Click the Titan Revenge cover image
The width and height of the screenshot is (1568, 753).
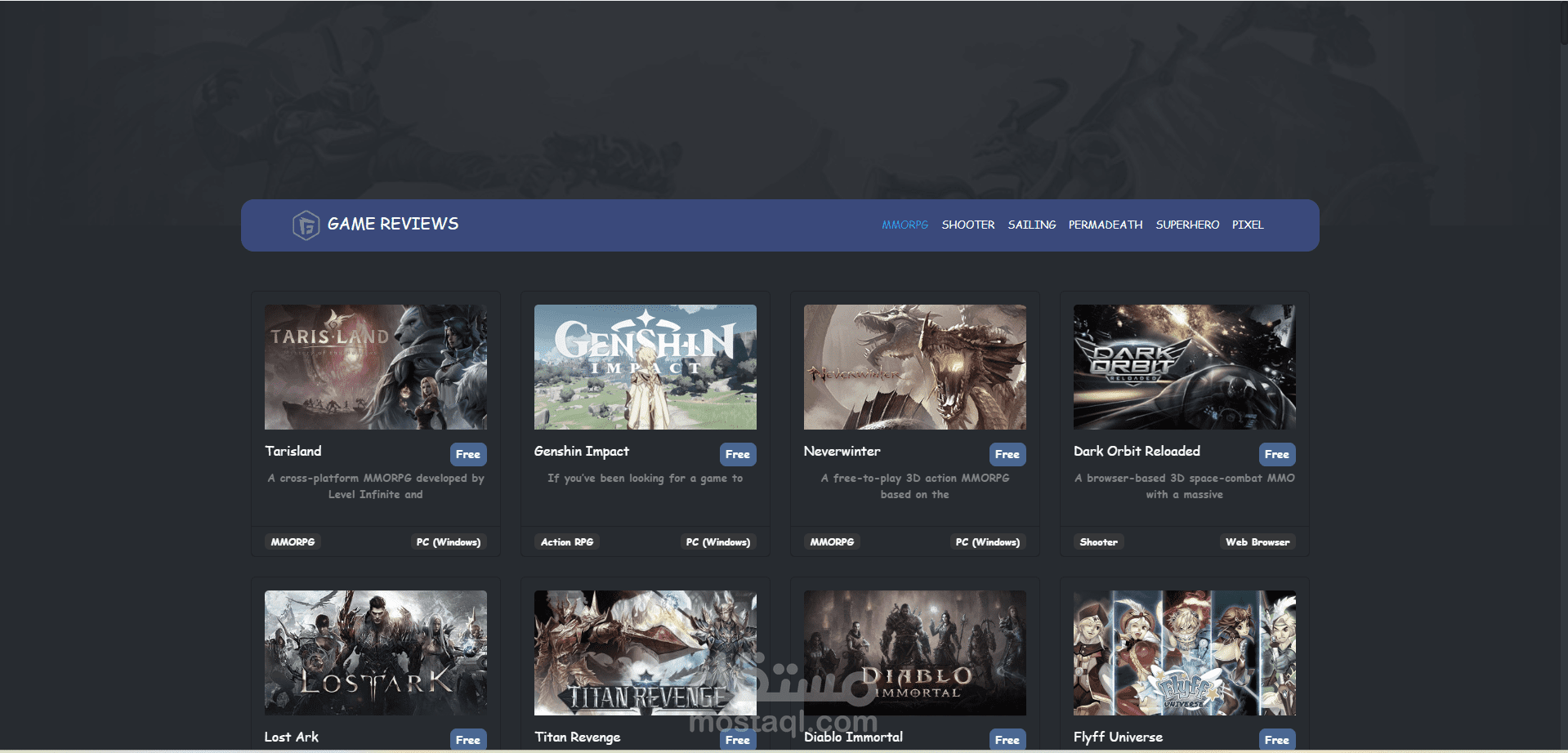[x=644, y=652]
